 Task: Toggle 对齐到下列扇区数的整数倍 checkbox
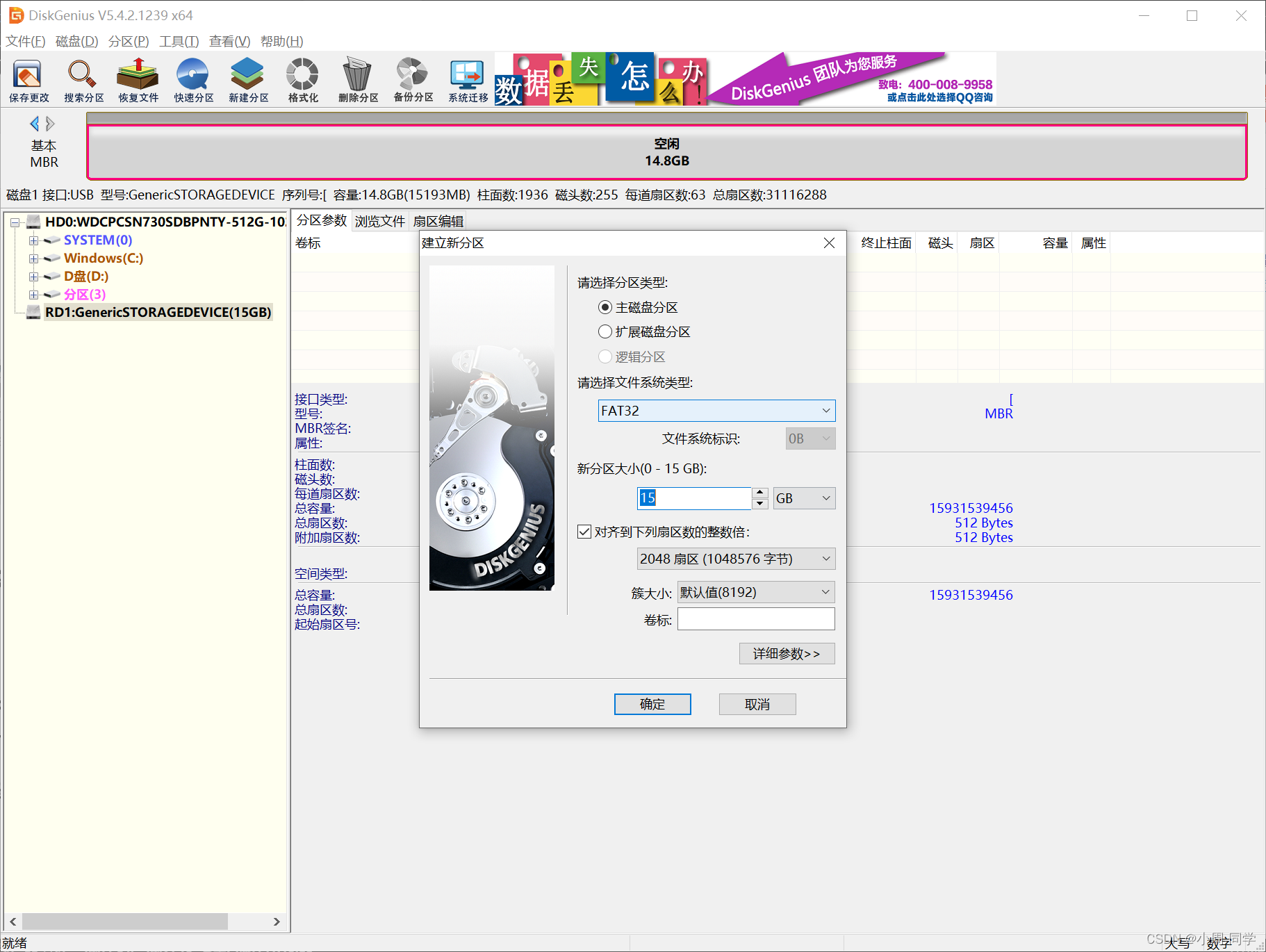pyautogui.click(x=584, y=532)
